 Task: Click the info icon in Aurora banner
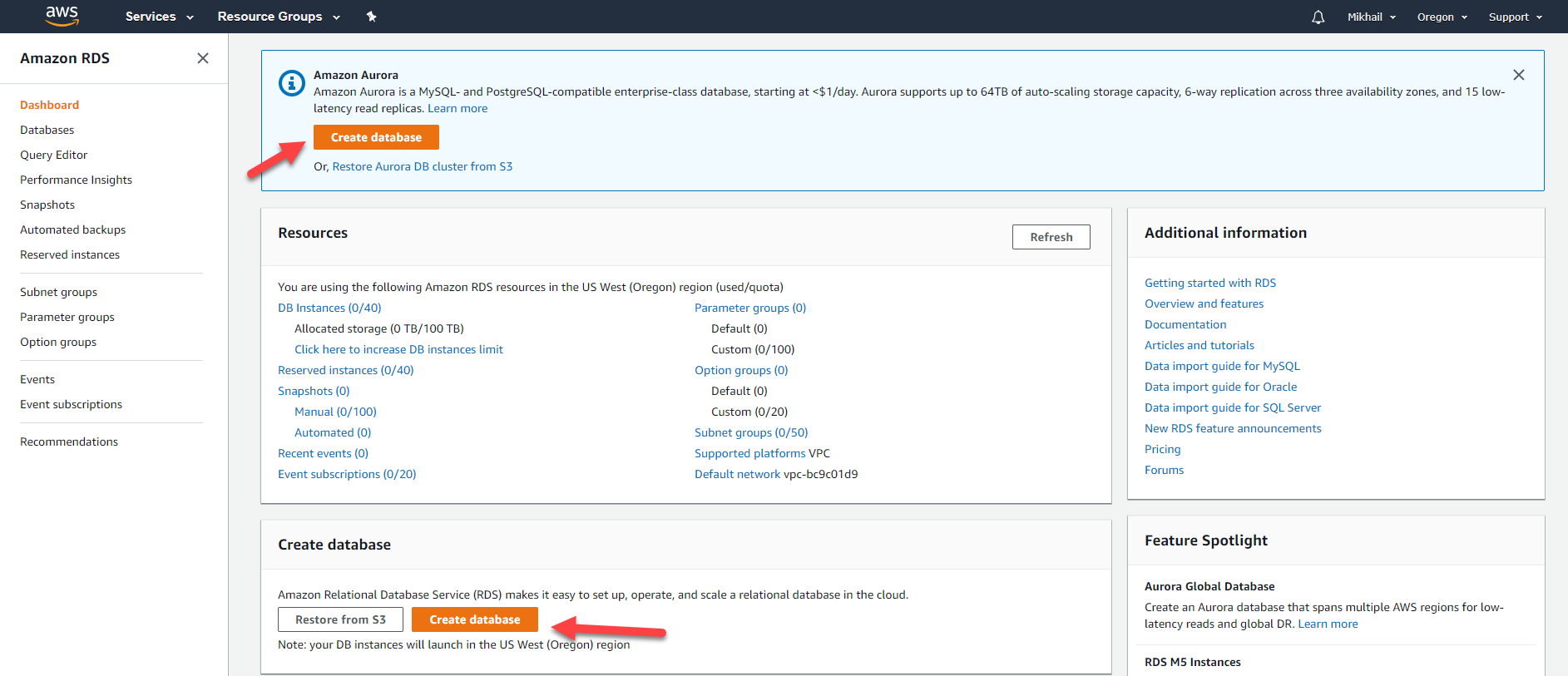pos(292,83)
